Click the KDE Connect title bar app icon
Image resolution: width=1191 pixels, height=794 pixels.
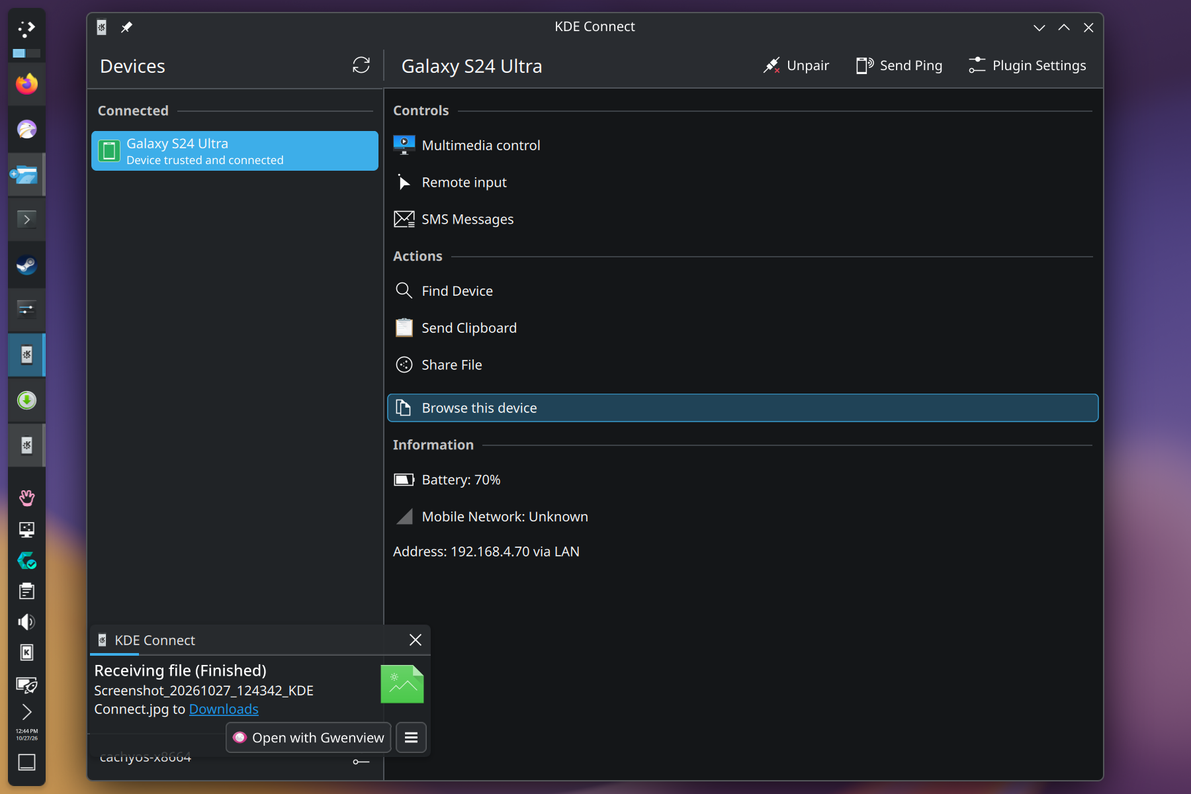click(102, 27)
